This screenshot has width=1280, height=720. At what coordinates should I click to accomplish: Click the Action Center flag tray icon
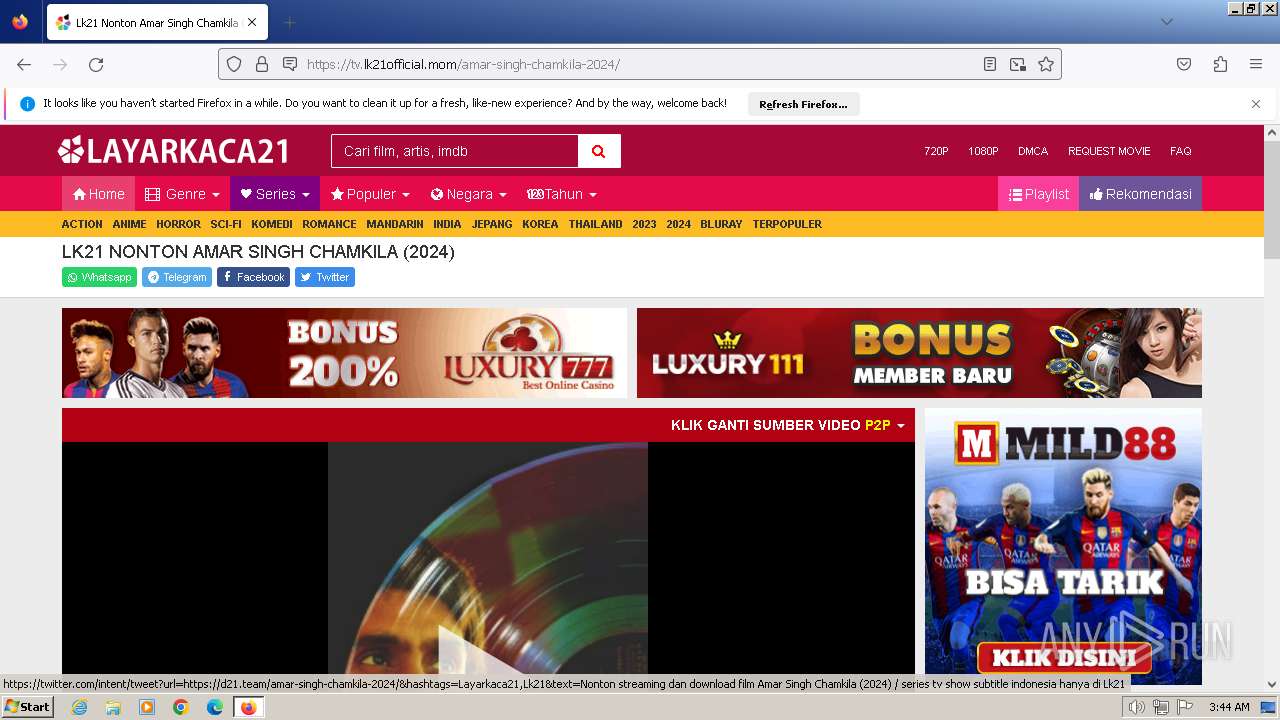pos(1185,707)
